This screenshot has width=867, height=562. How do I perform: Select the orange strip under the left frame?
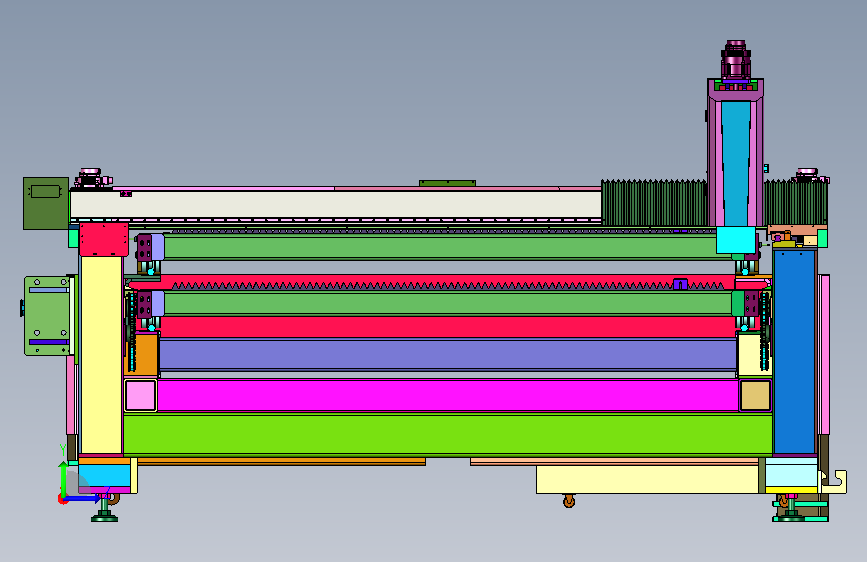click(x=281, y=461)
